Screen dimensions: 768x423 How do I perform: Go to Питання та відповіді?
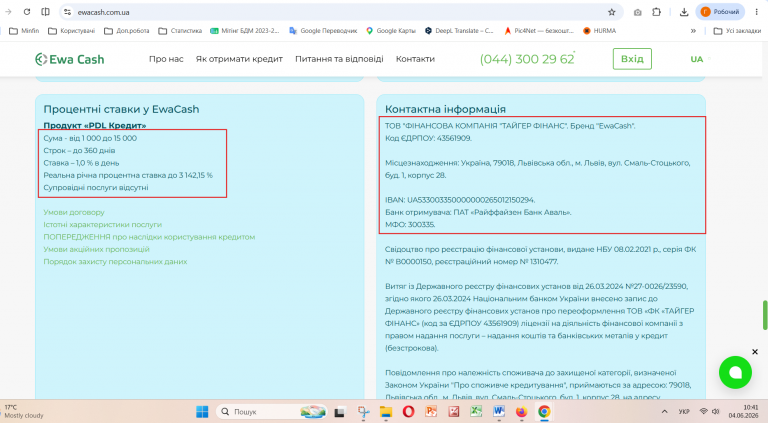click(x=339, y=59)
